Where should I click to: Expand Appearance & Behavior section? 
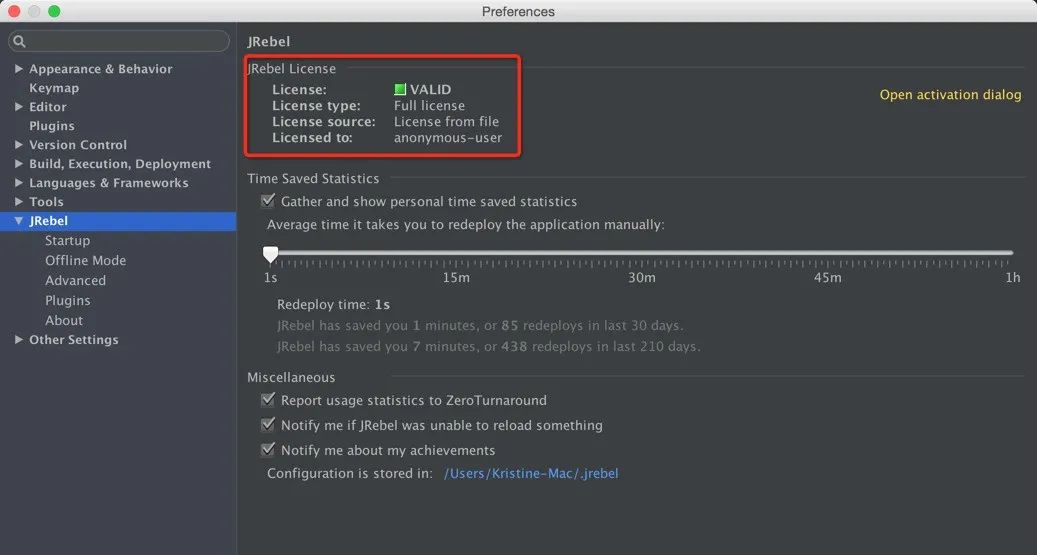(x=19, y=69)
